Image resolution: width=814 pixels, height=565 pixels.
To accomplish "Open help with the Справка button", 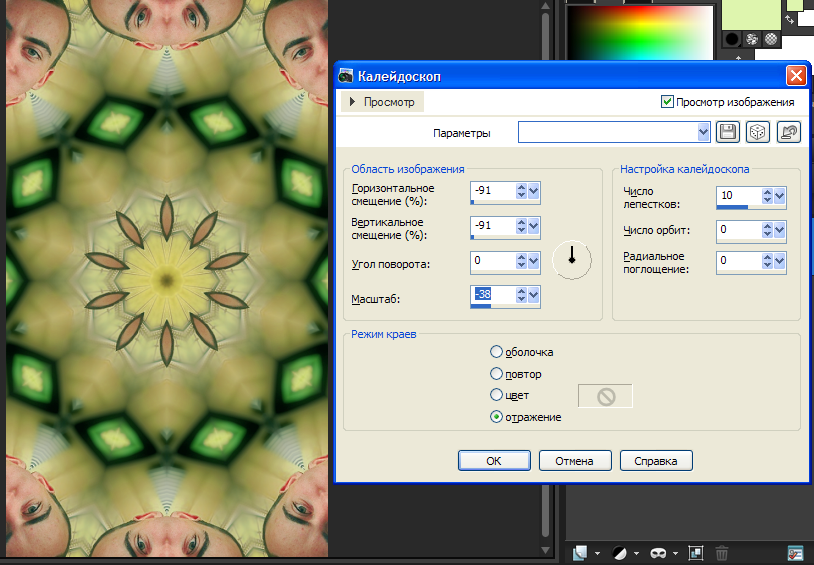I will point(656,461).
